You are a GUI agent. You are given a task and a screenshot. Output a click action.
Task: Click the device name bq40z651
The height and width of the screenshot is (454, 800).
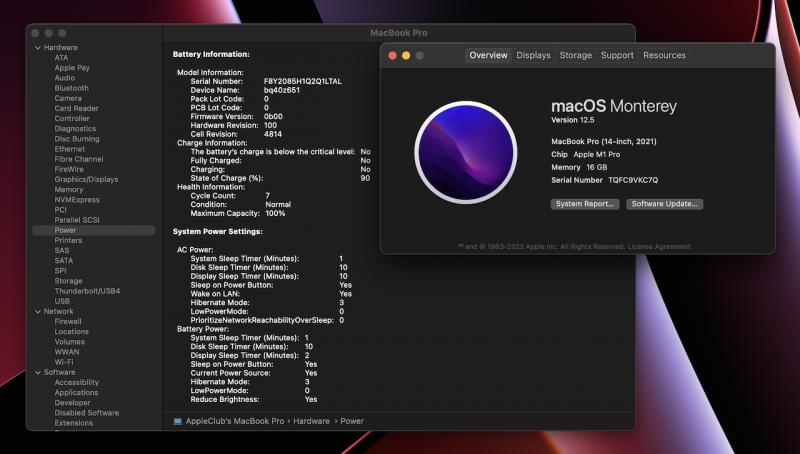[x=282, y=90]
